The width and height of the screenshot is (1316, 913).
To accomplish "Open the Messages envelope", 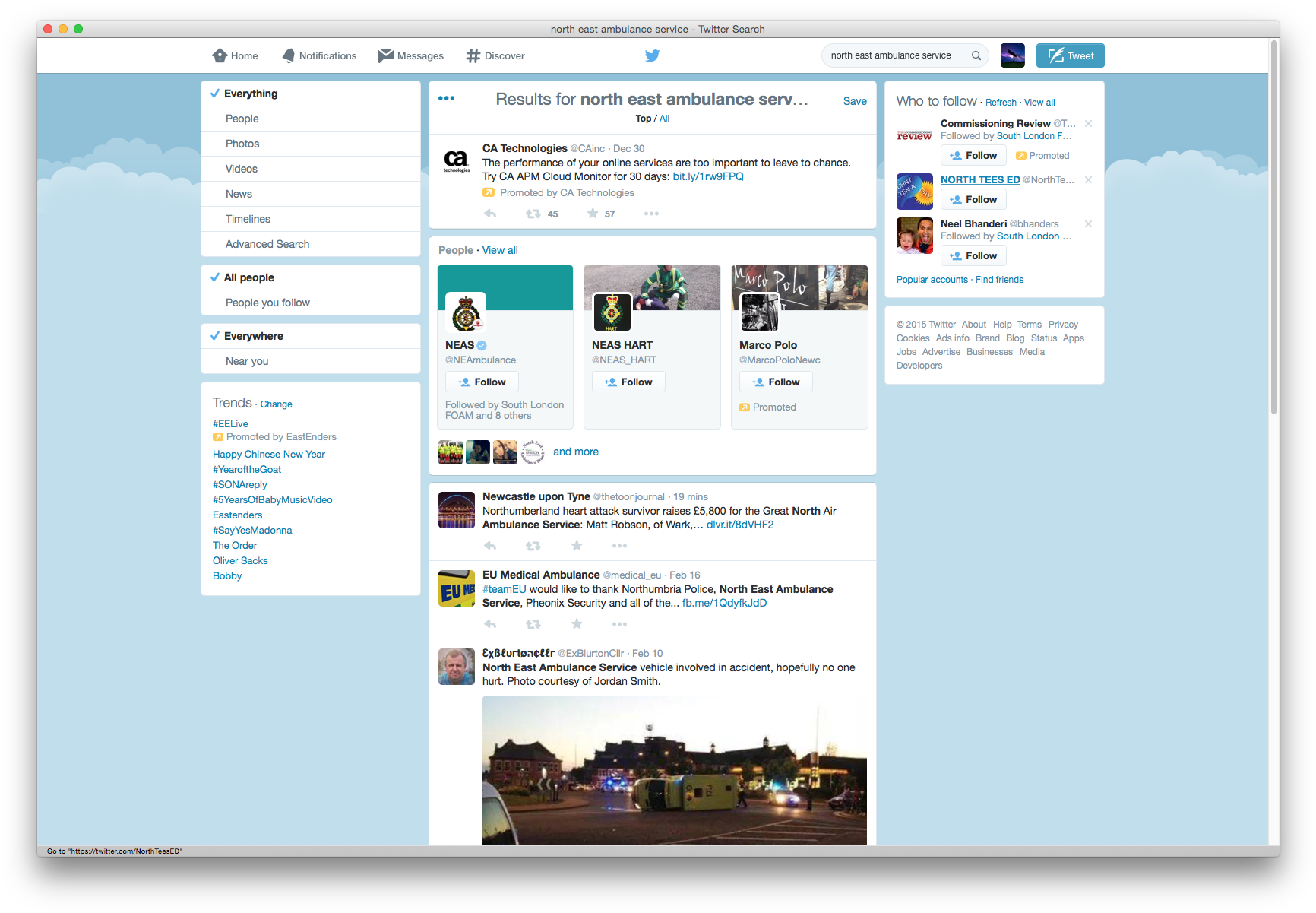I will [386, 55].
